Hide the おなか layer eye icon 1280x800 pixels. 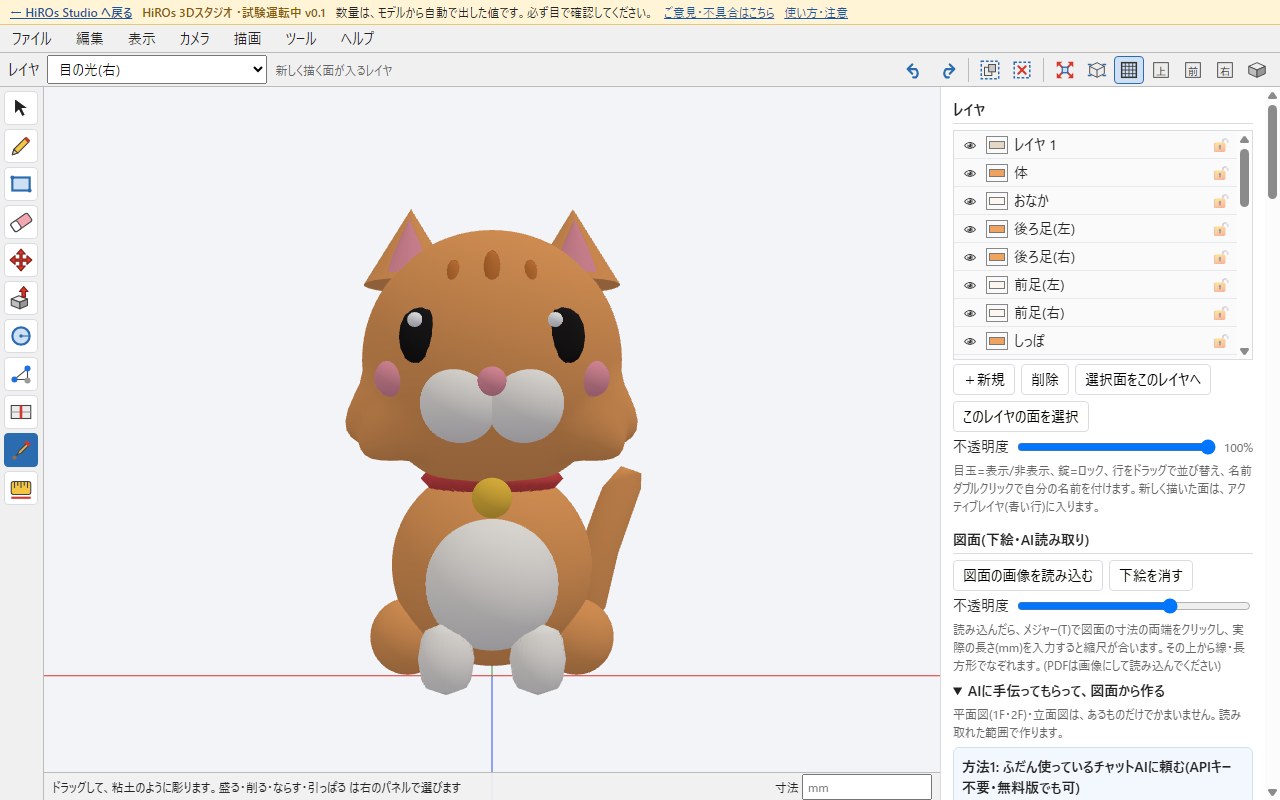point(969,201)
